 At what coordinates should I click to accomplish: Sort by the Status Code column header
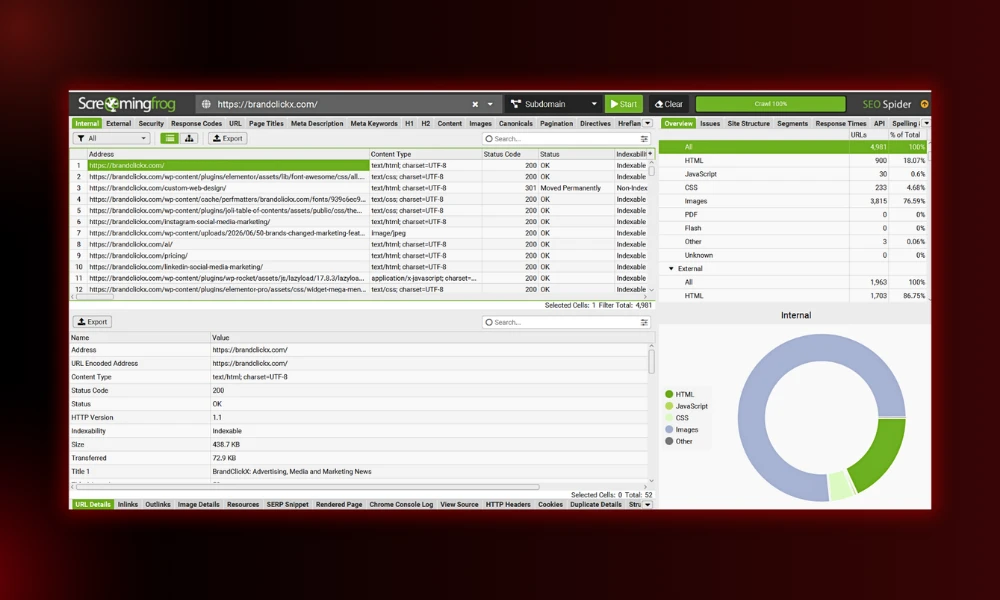(x=510, y=154)
